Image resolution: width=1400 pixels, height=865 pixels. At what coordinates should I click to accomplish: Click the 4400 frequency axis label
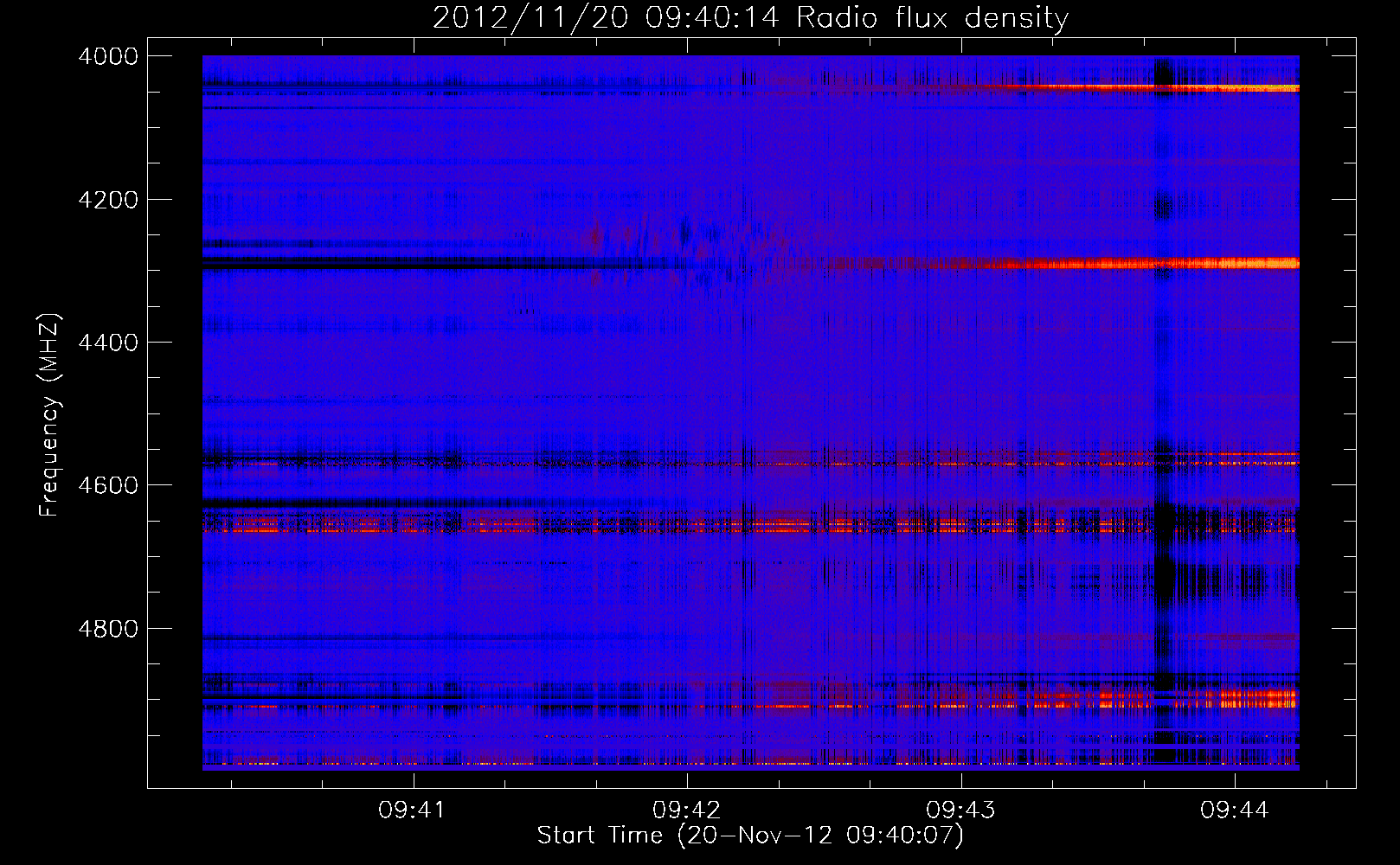tap(108, 343)
